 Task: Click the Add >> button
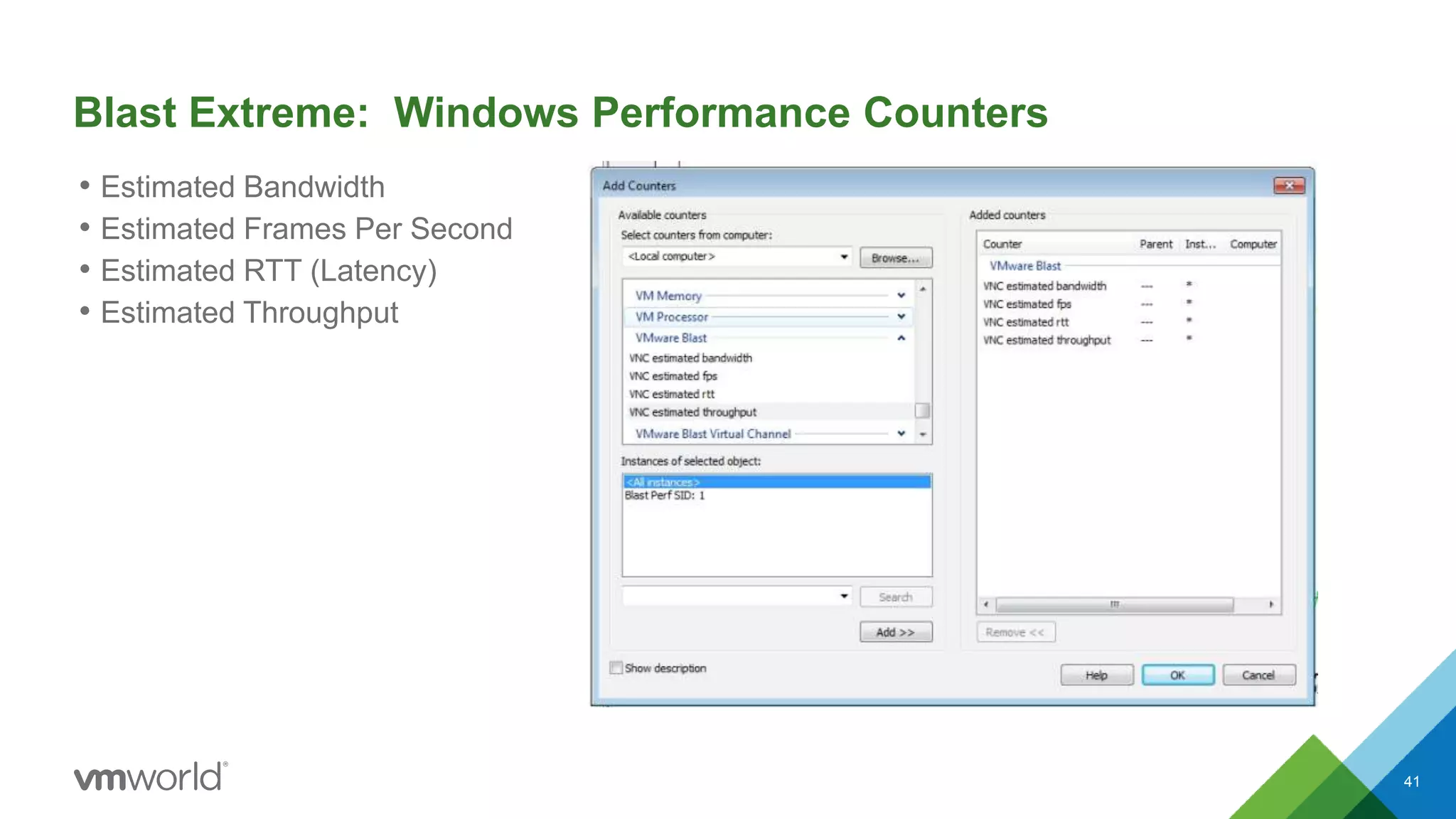896,632
